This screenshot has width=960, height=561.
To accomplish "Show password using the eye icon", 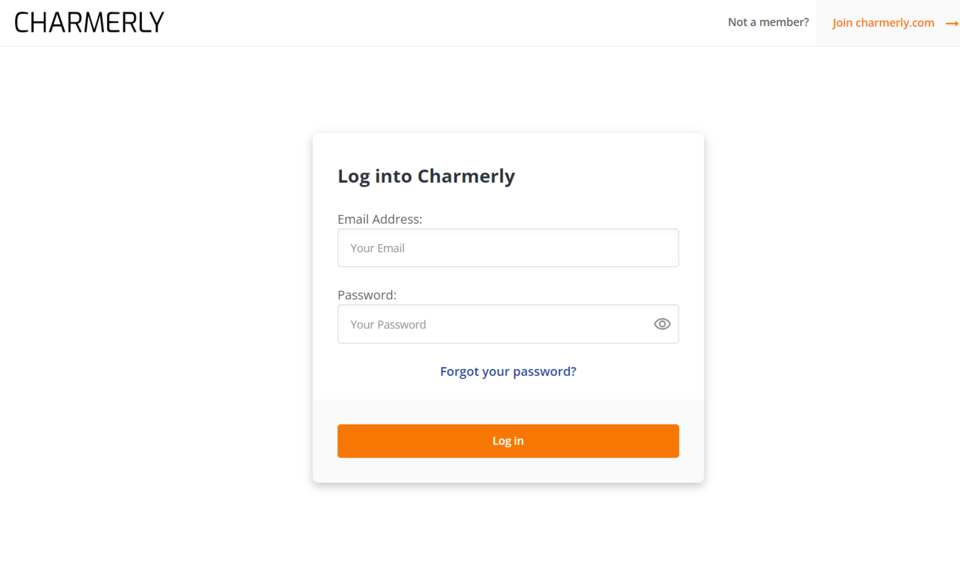I will pyautogui.click(x=662, y=324).
